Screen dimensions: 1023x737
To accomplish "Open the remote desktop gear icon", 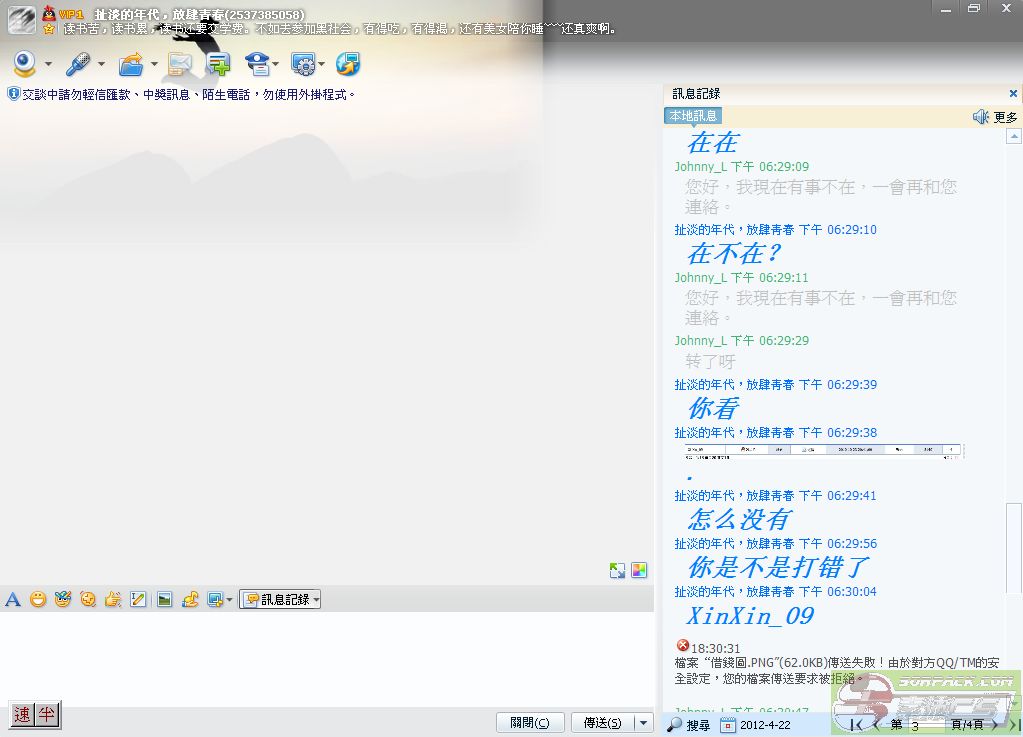I will pos(303,65).
